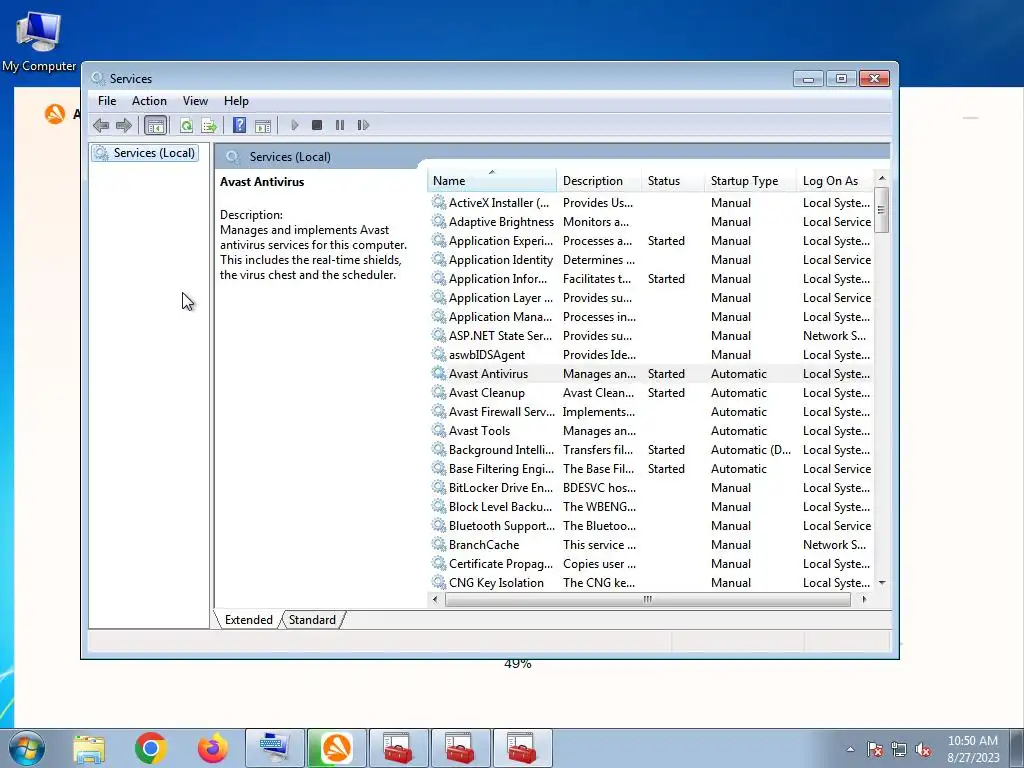Screen dimensions: 1024x768
Task: Click the muted volume tray icon
Action: (923, 749)
